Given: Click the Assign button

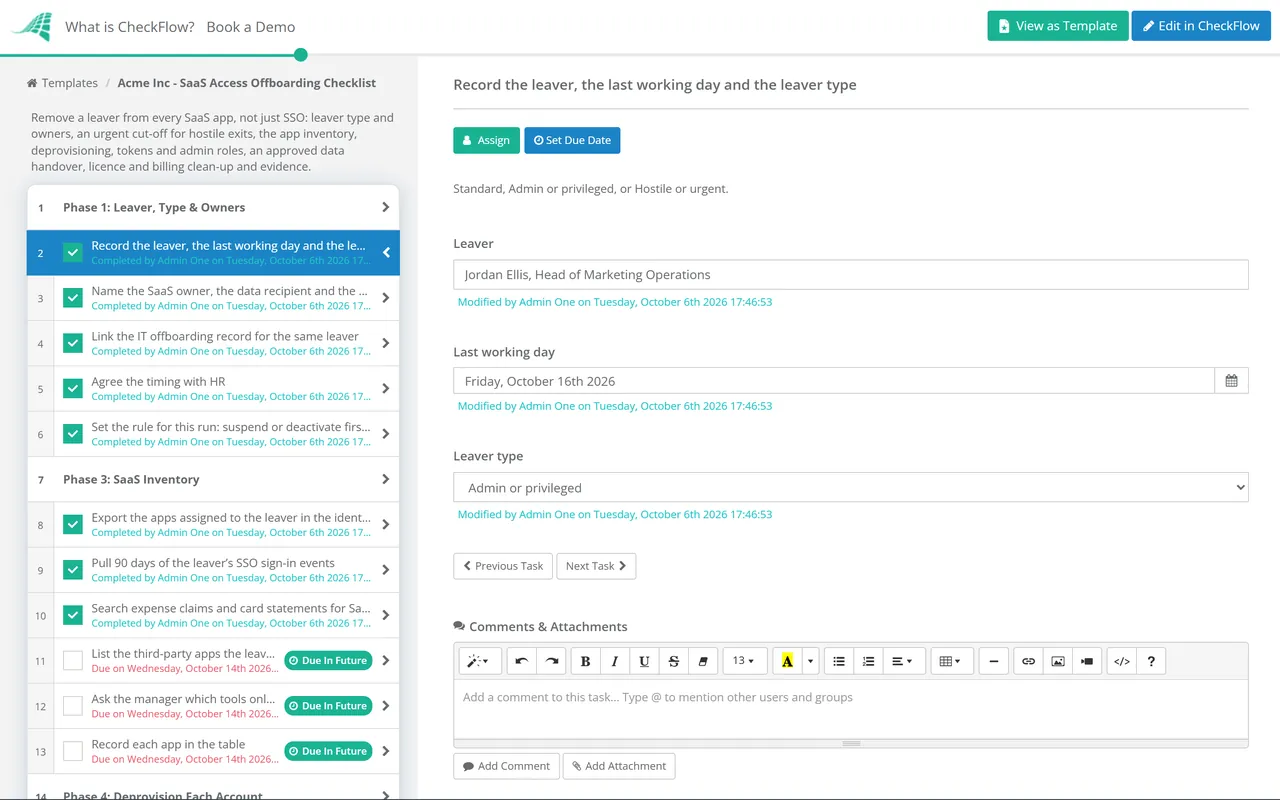Looking at the screenshot, I should (486, 140).
